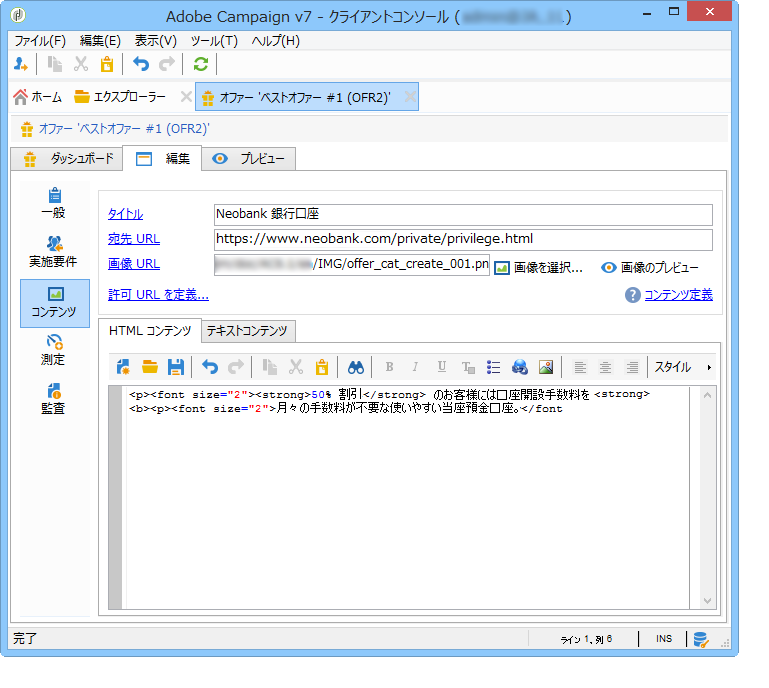Click the 許可 URL を定義... link
769x688 pixels.
pos(158,295)
